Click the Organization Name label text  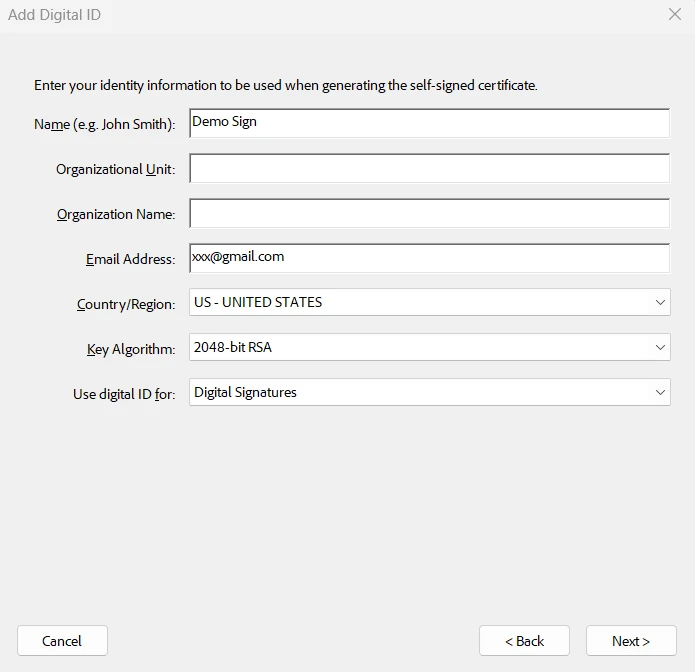(x=115, y=214)
